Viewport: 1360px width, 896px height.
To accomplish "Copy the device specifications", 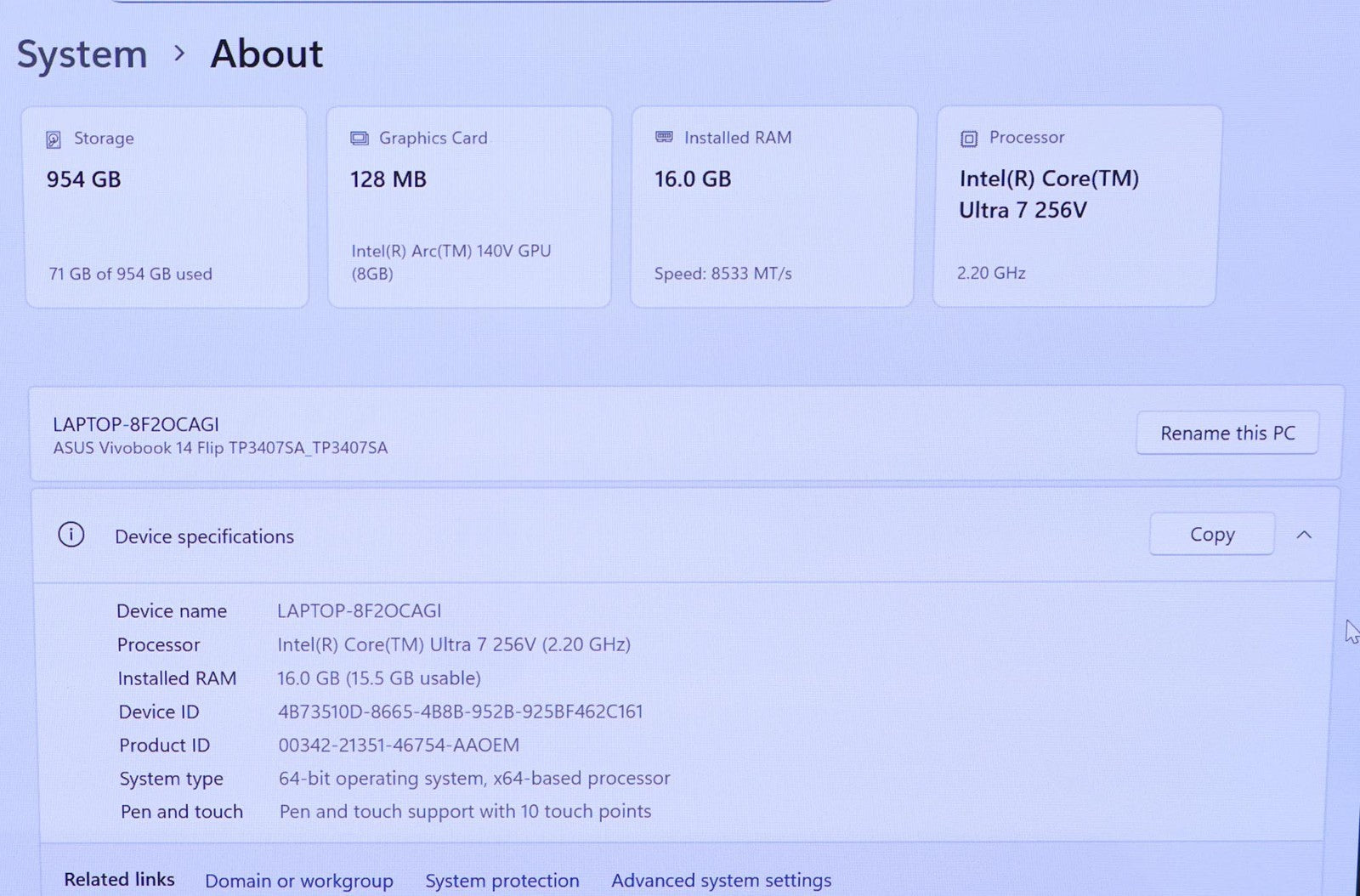I will coord(1211,535).
